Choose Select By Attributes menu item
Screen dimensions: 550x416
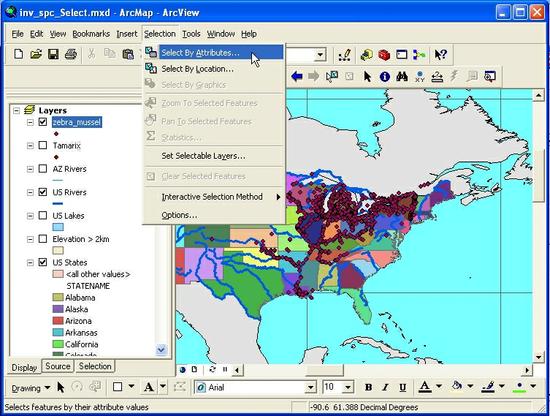coord(214,53)
